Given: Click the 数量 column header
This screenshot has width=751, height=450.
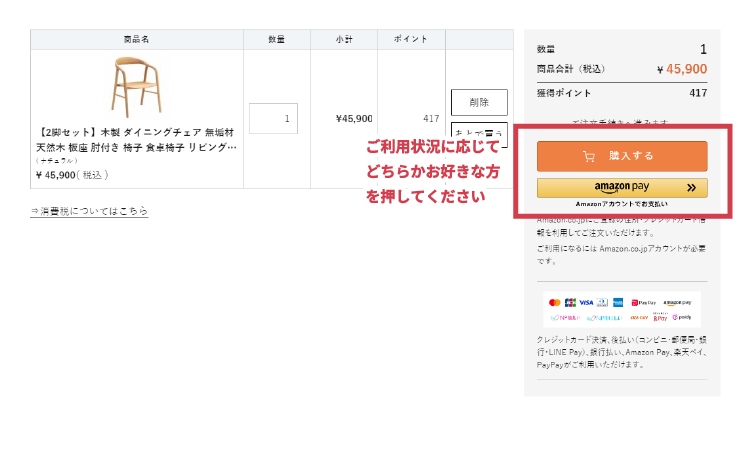Looking at the screenshot, I should pyautogui.click(x=276, y=39).
